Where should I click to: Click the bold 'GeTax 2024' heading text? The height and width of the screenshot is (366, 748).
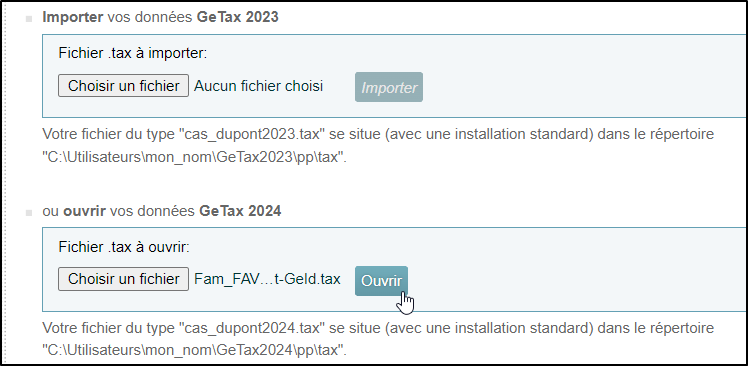(240, 211)
